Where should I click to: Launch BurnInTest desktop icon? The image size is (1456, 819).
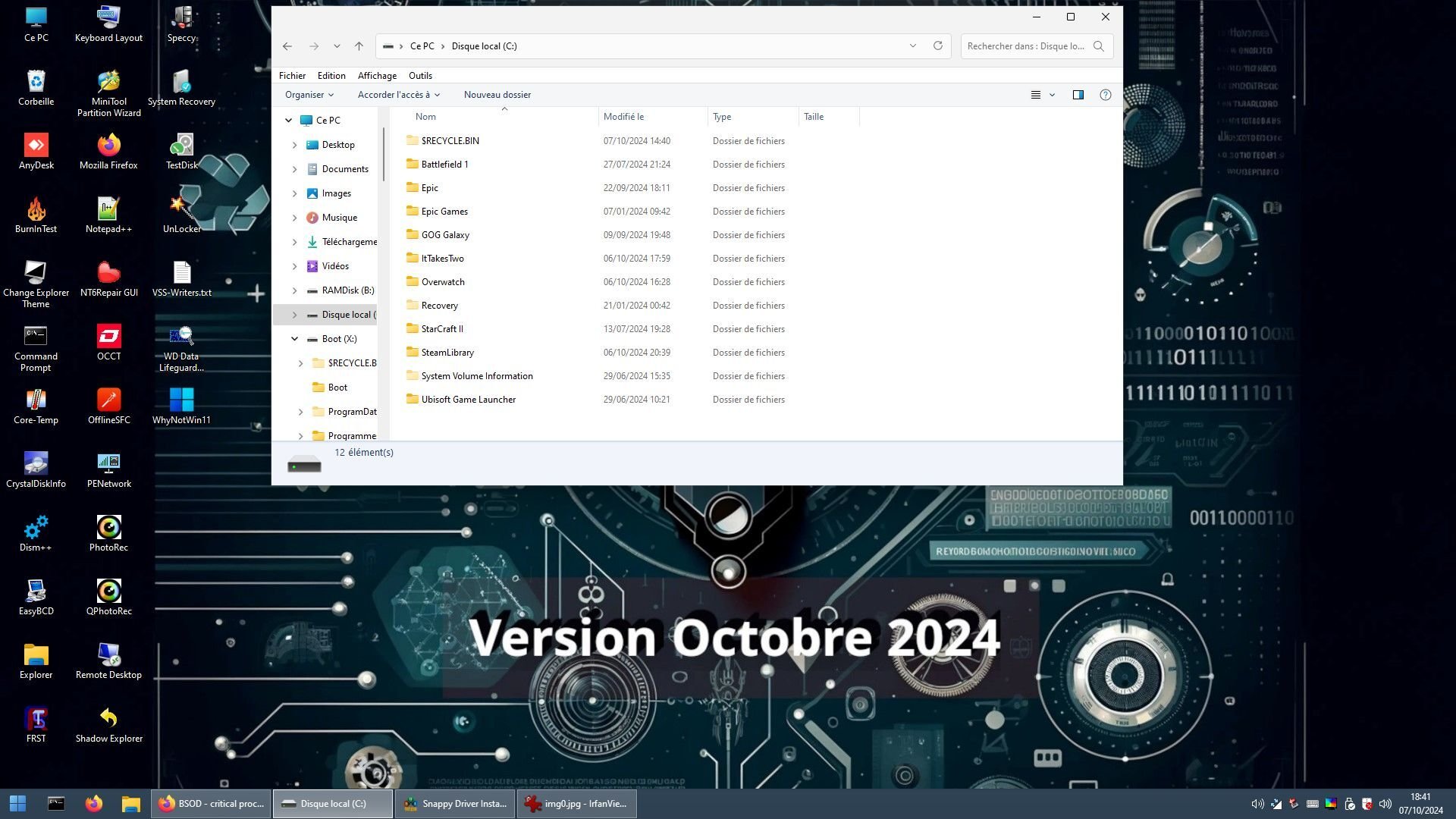point(36,215)
